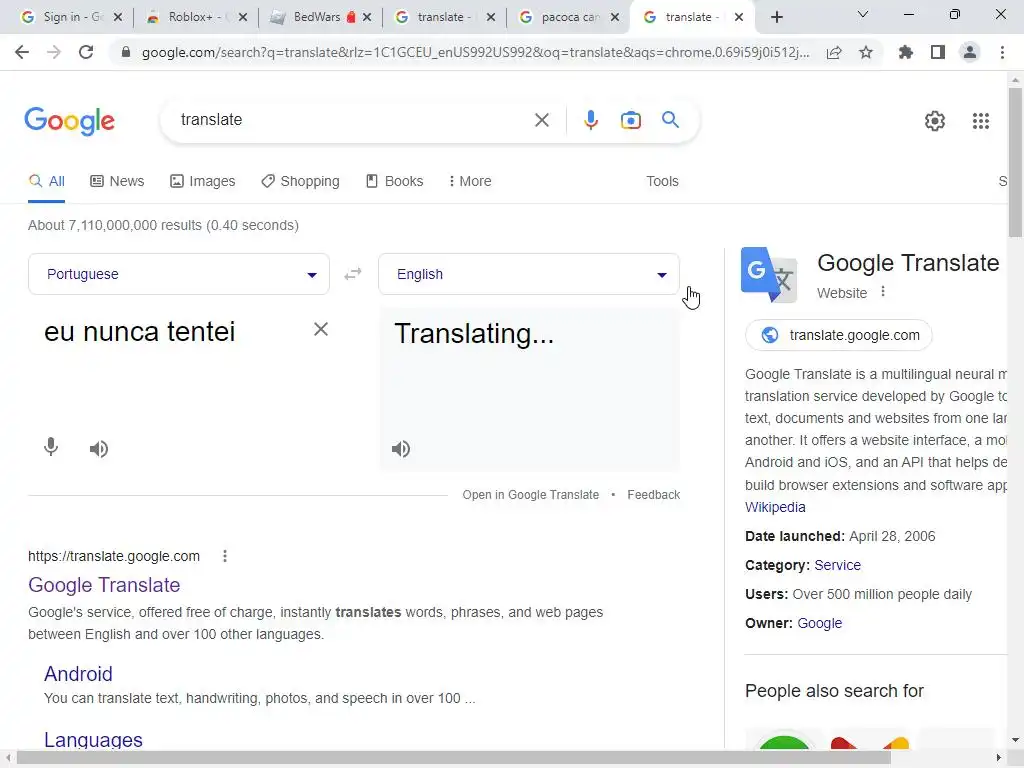Open more options next to Website label
The image size is (1024, 768).
(883, 291)
